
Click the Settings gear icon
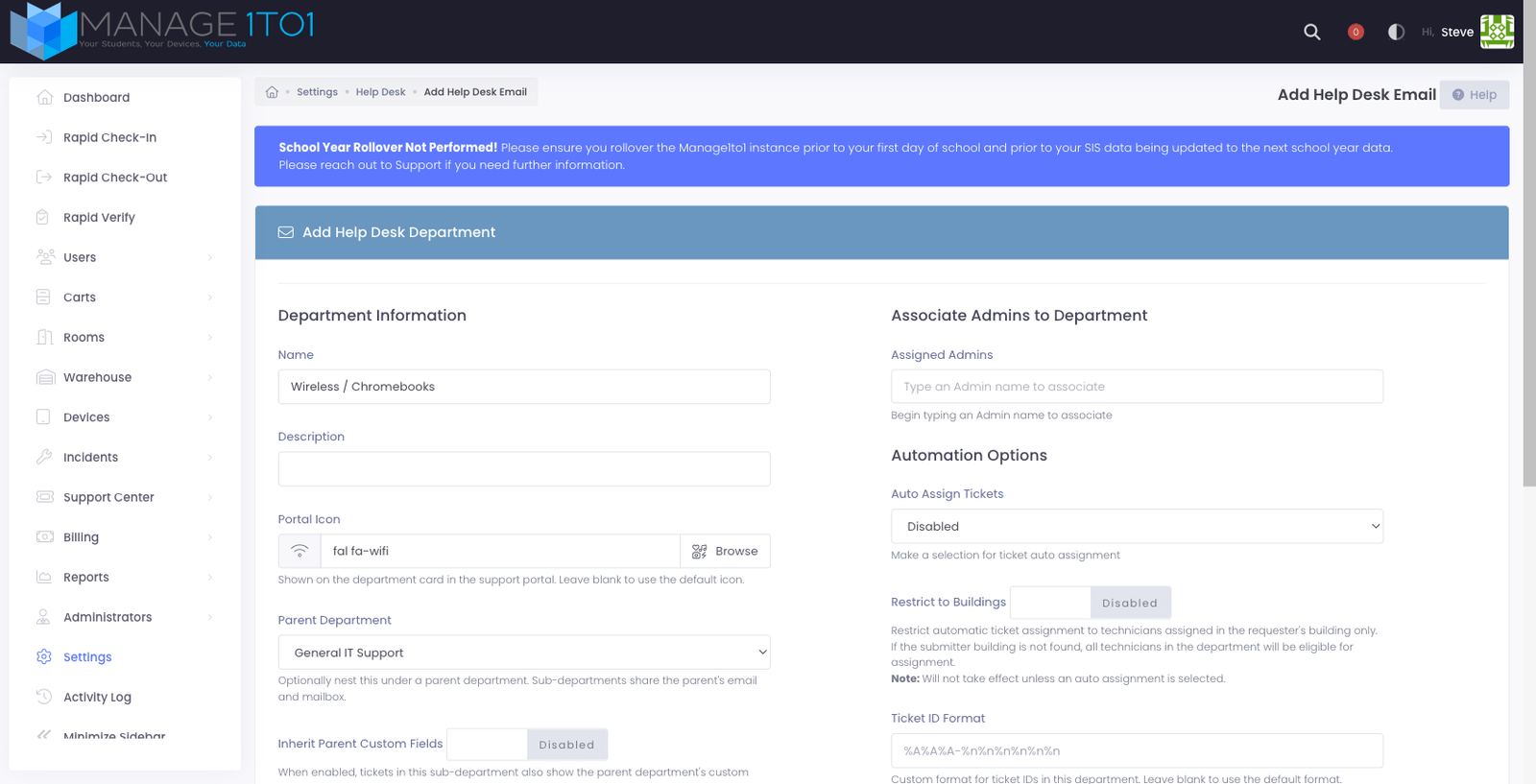pos(44,657)
